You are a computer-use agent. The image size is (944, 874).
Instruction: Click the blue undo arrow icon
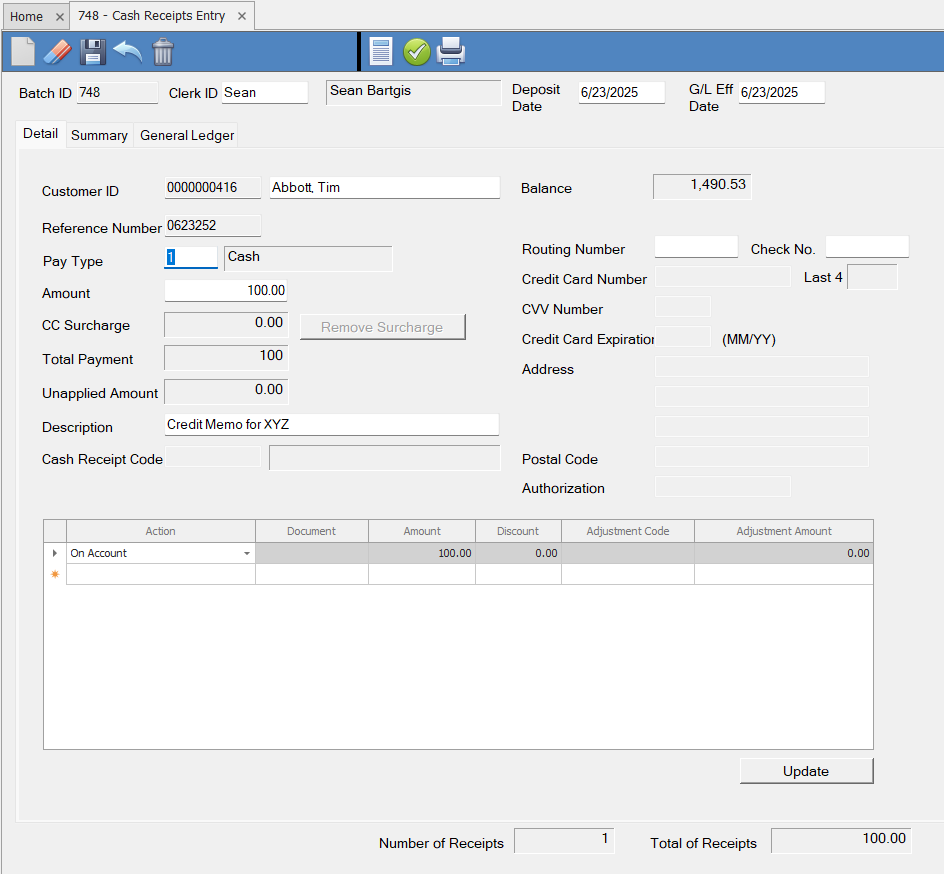pyautogui.click(x=128, y=51)
